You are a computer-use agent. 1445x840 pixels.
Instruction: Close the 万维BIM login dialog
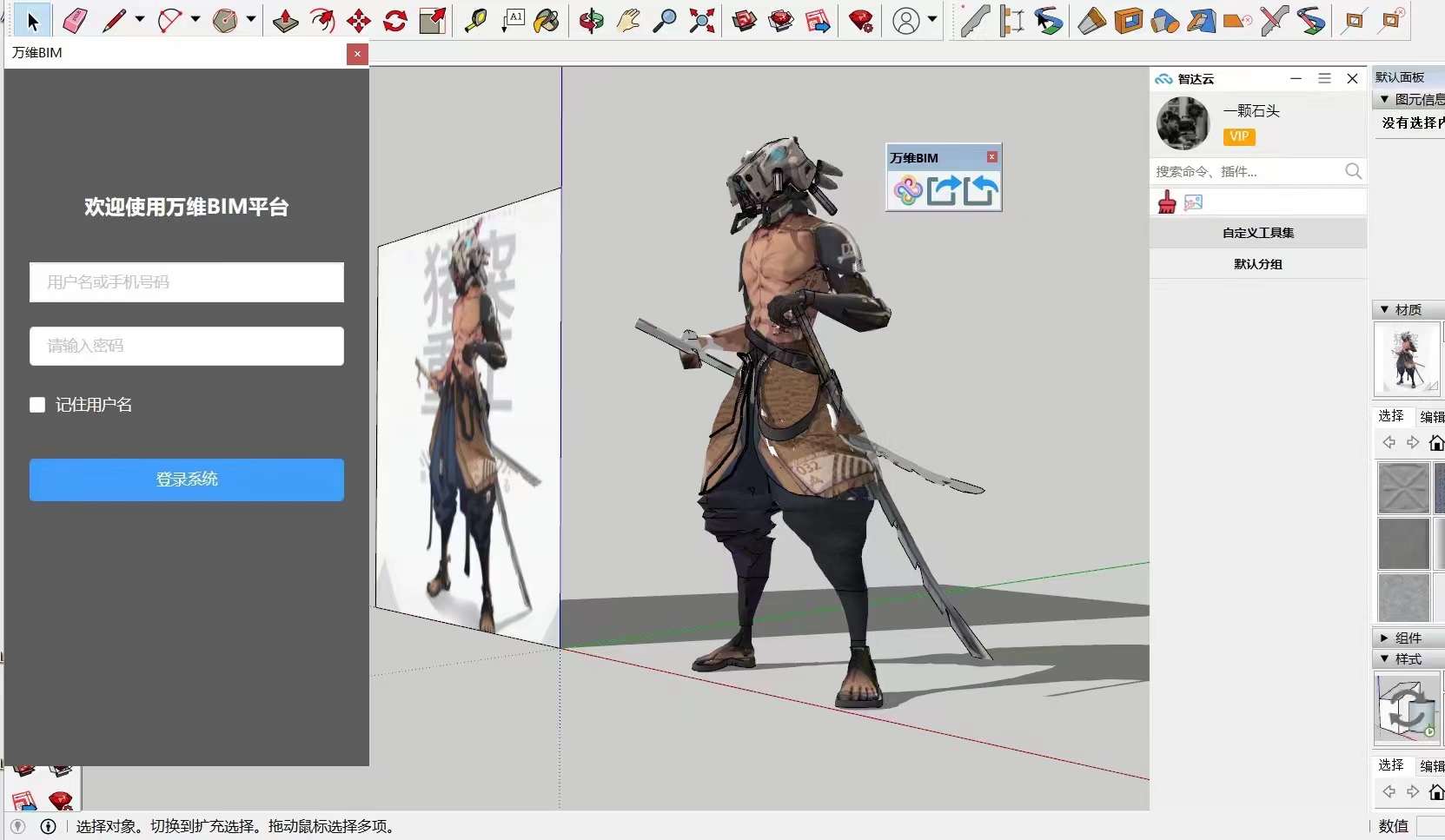pyautogui.click(x=357, y=54)
